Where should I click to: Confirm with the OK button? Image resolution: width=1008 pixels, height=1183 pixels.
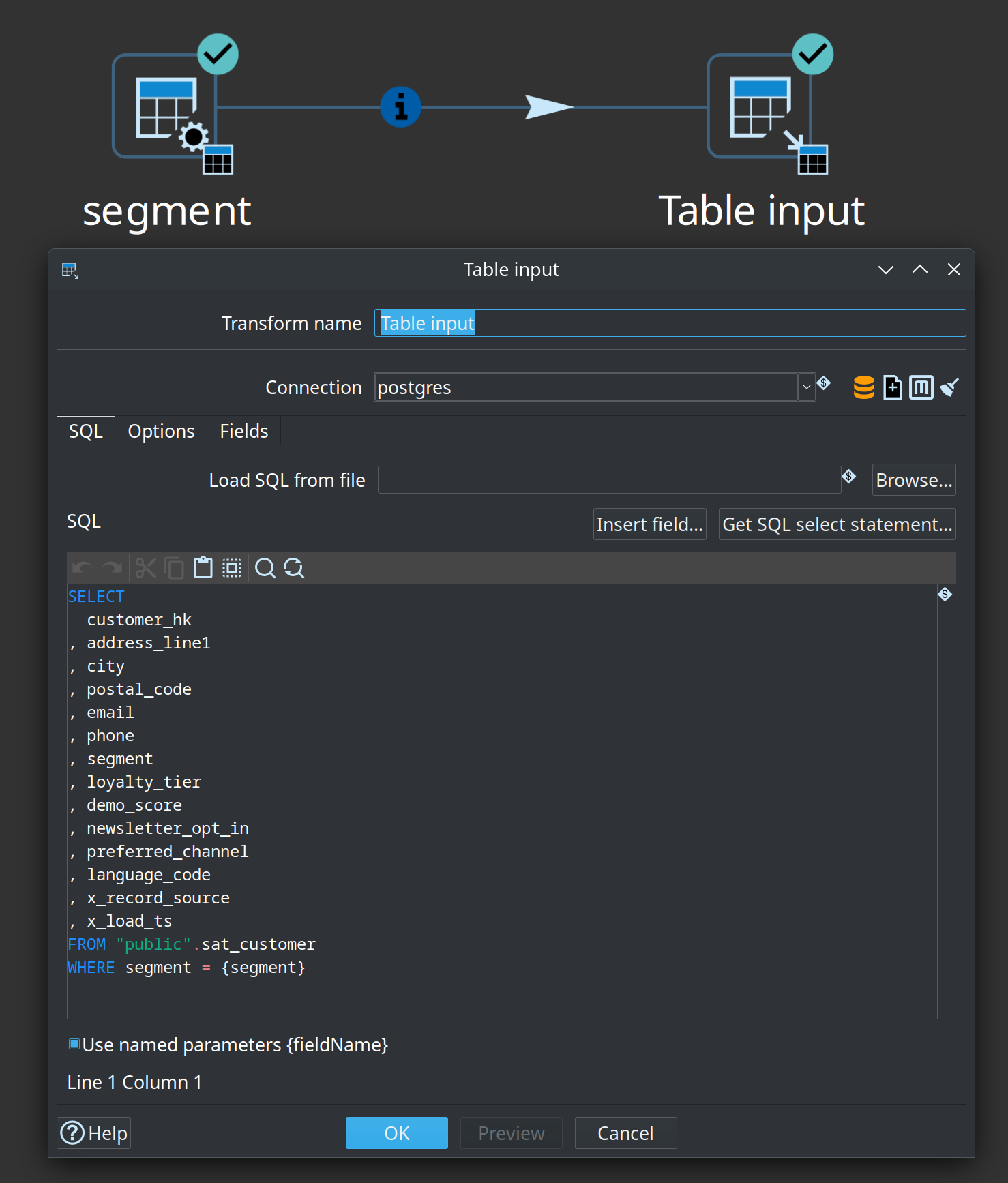[397, 1133]
